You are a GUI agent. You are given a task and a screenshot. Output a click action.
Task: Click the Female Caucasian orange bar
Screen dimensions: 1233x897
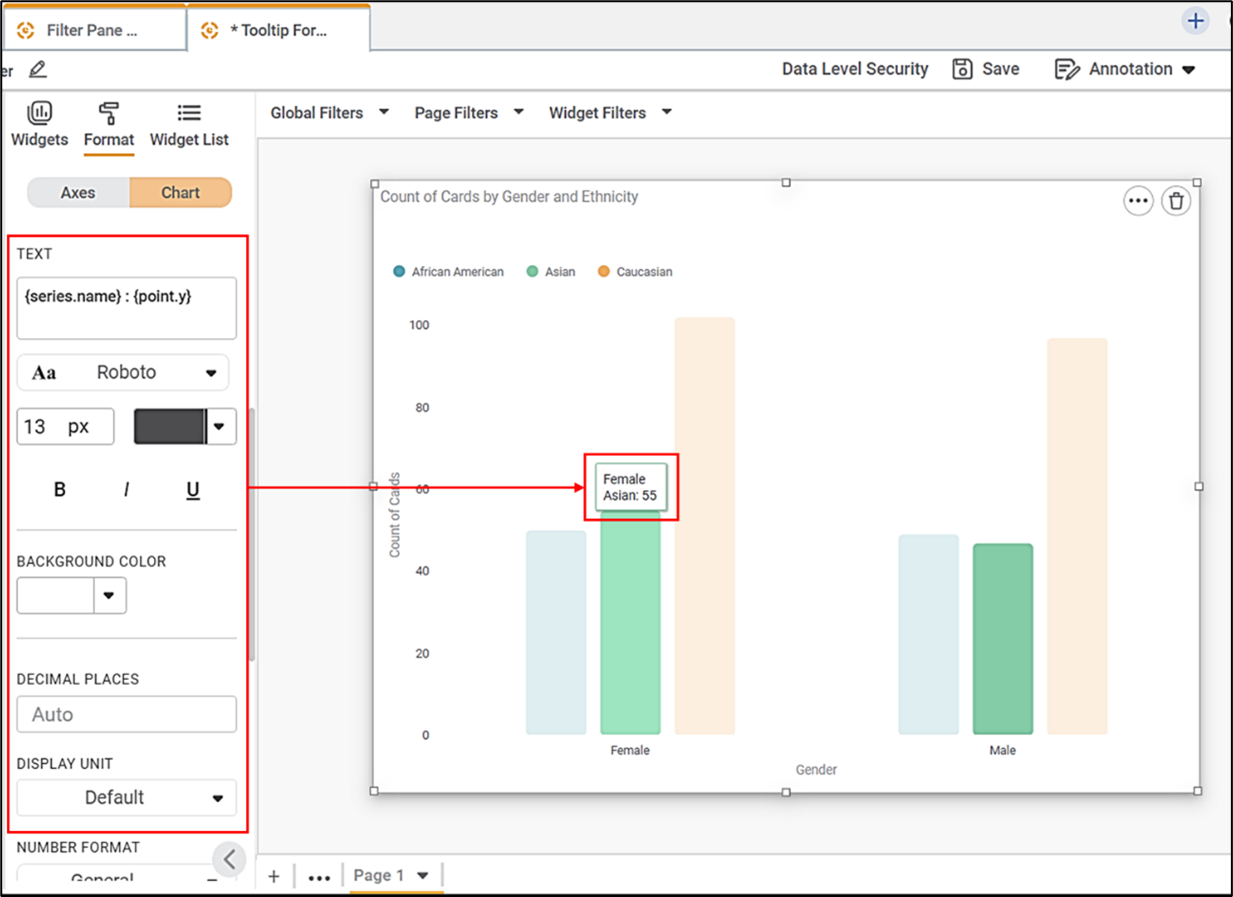[x=705, y=527]
